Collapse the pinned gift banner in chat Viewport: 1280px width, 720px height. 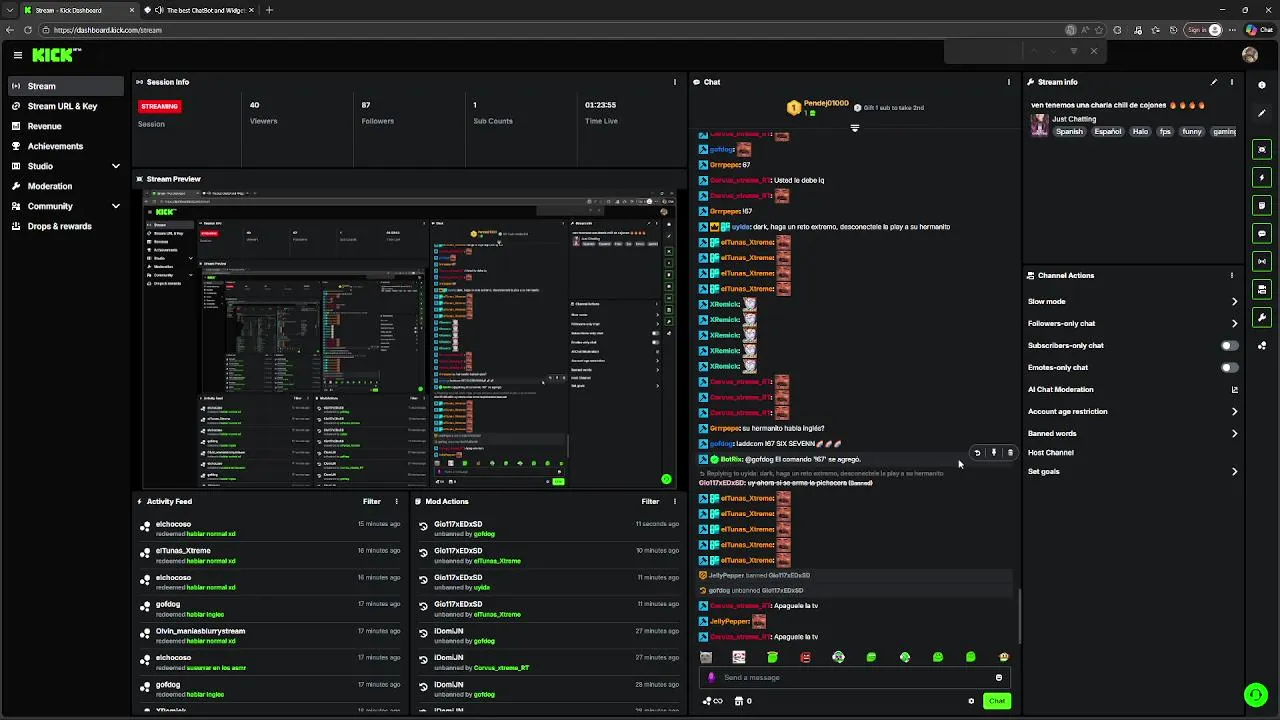[854, 128]
